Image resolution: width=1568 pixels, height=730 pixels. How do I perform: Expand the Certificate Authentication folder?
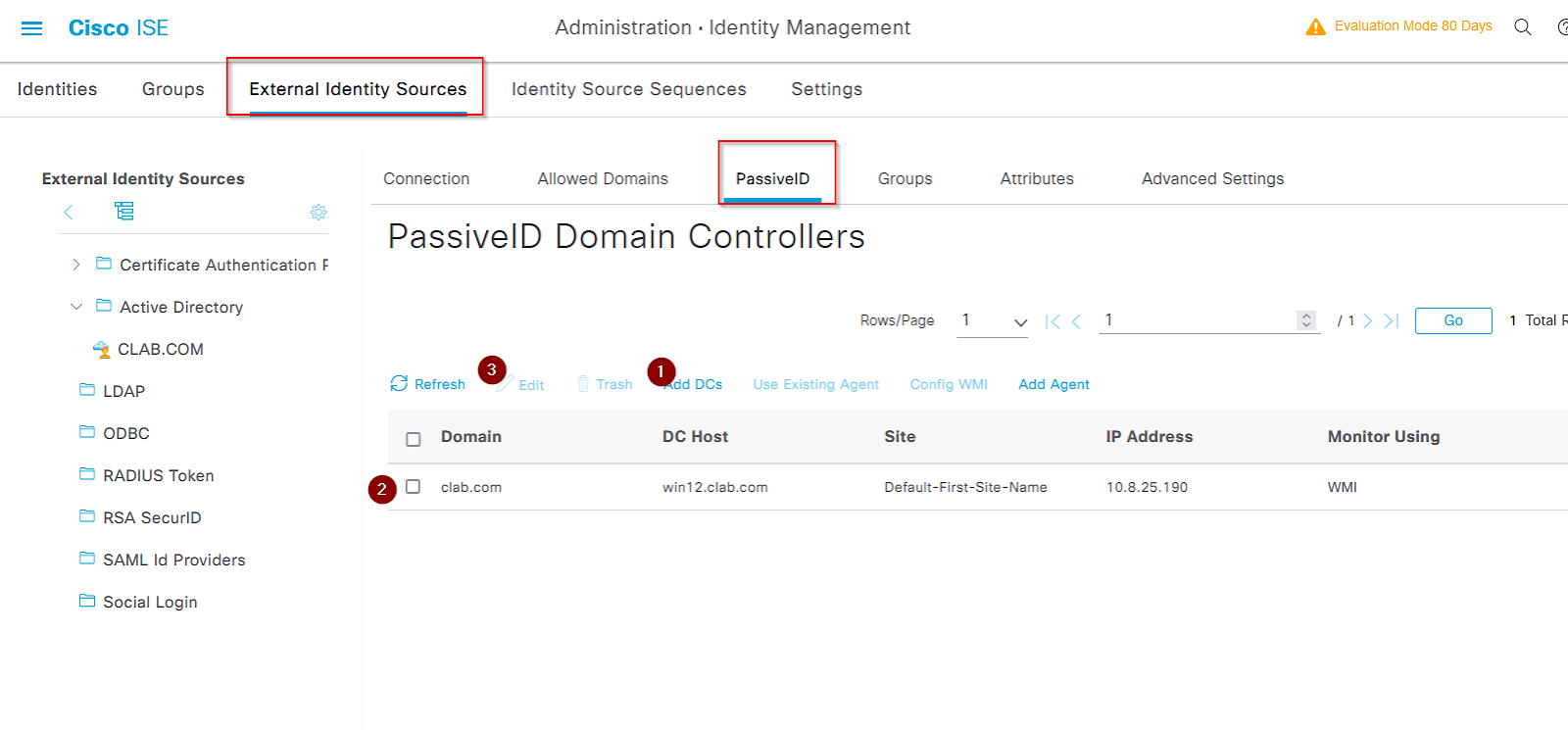[x=75, y=265]
